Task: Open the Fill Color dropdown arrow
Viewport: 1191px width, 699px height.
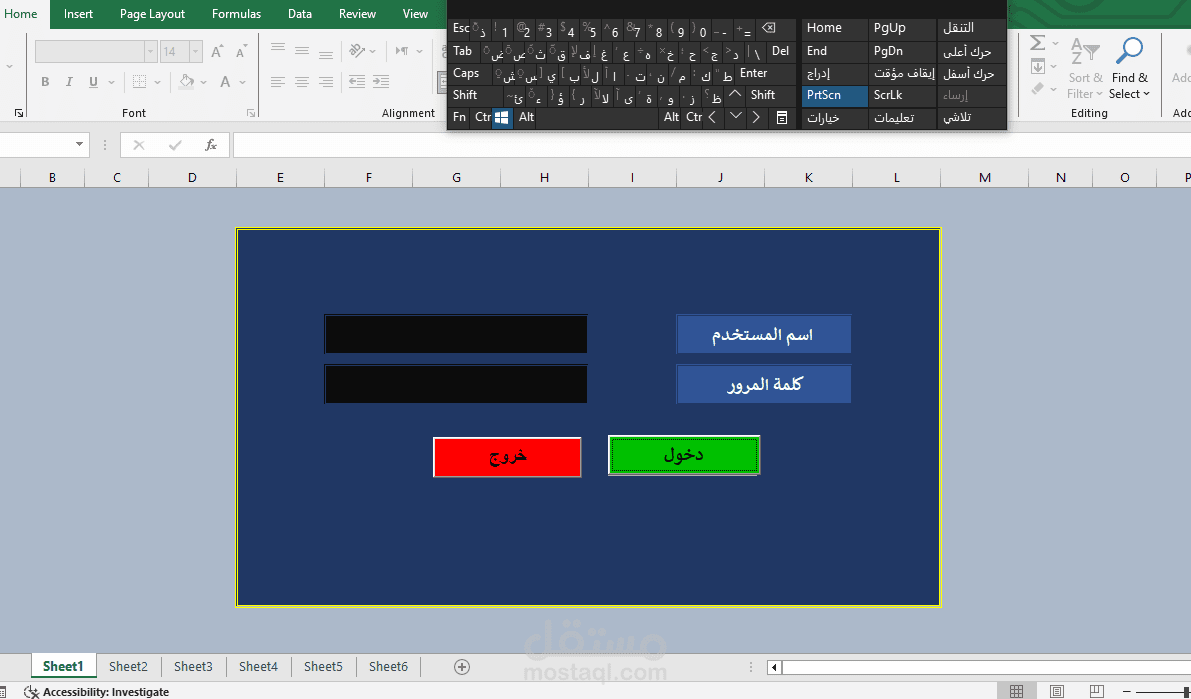Action: (204, 82)
